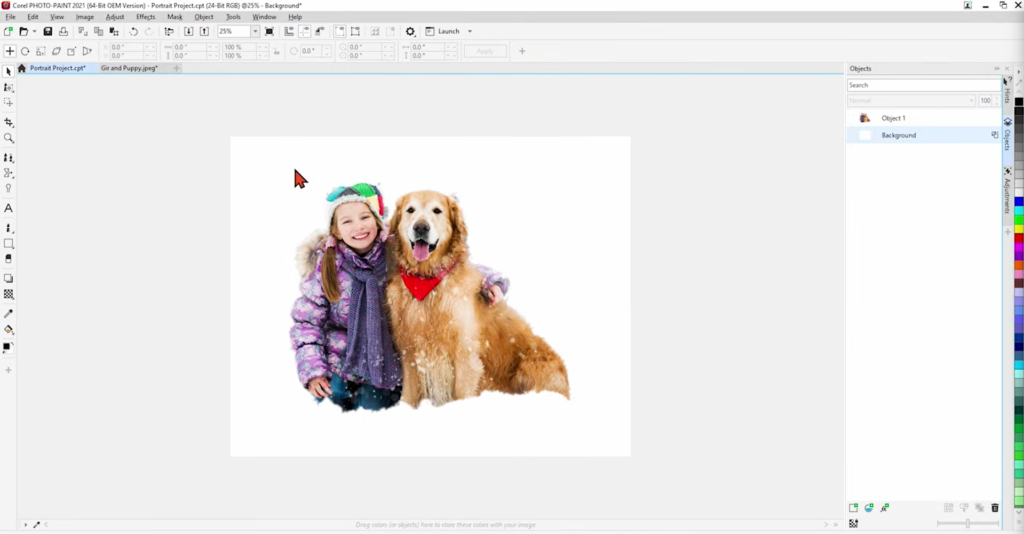Open the Open-file dropdown arrow
Viewport: 1024px width, 534px height.
pyautogui.click(x=35, y=31)
